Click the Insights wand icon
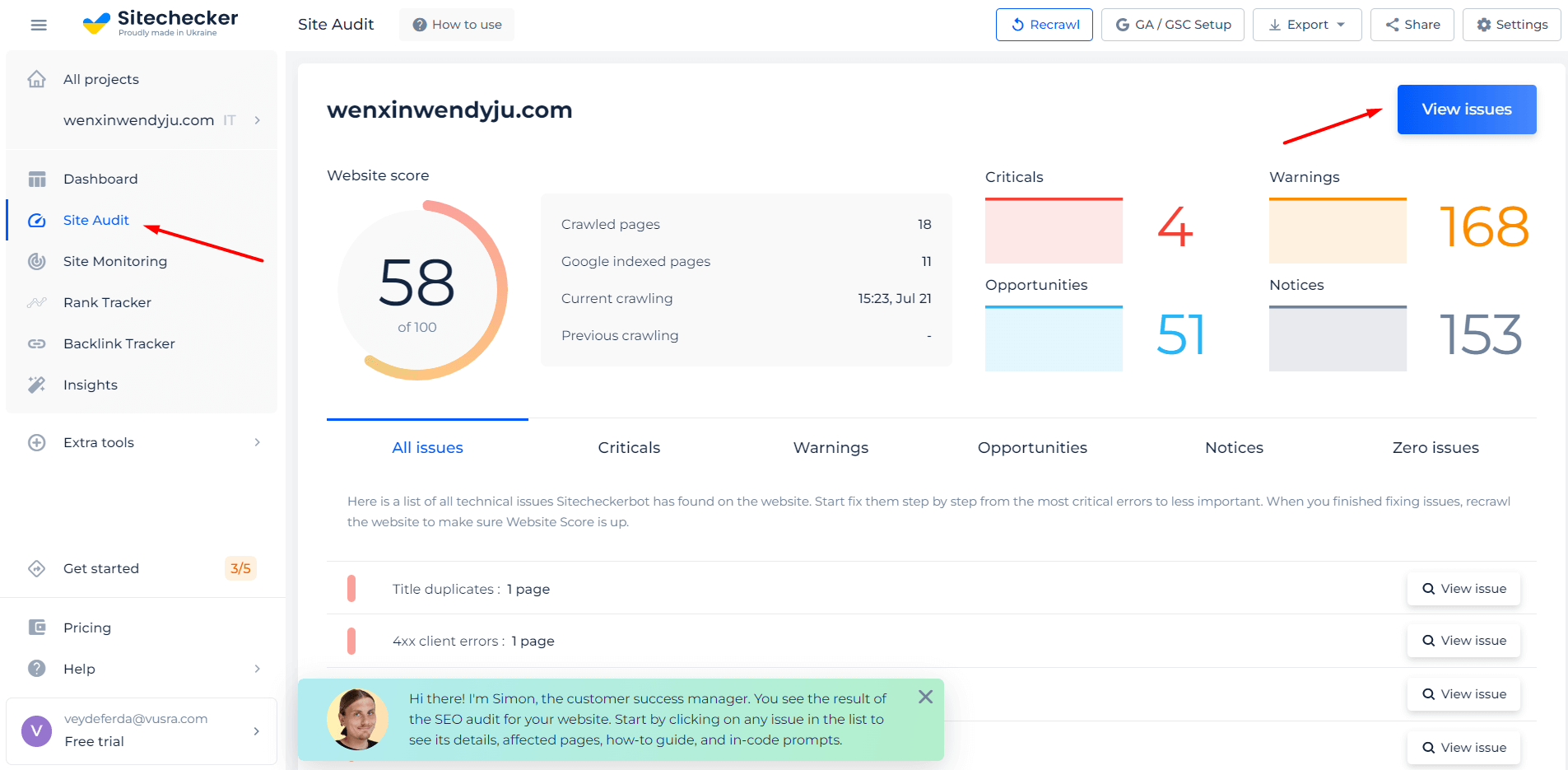The width and height of the screenshot is (1568, 770). (37, 385)
